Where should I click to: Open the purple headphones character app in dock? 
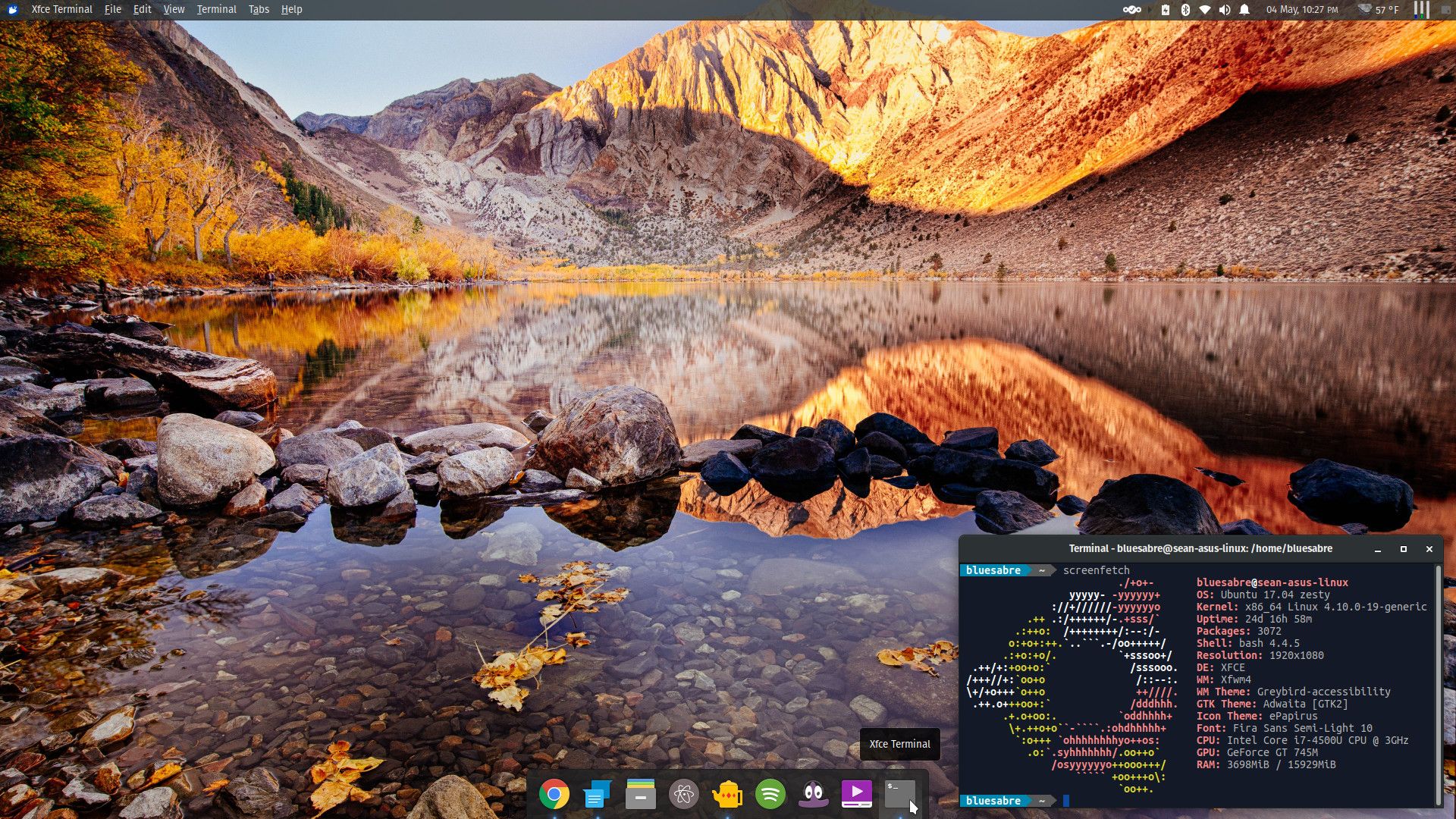pyautogui.click(x=814, y=794)
